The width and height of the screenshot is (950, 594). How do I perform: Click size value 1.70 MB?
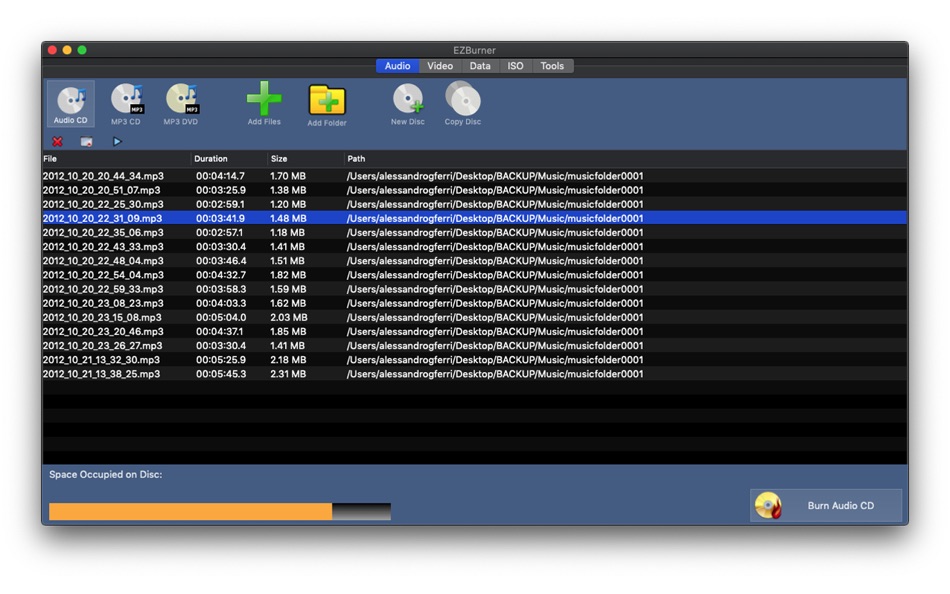coord(288,176)
